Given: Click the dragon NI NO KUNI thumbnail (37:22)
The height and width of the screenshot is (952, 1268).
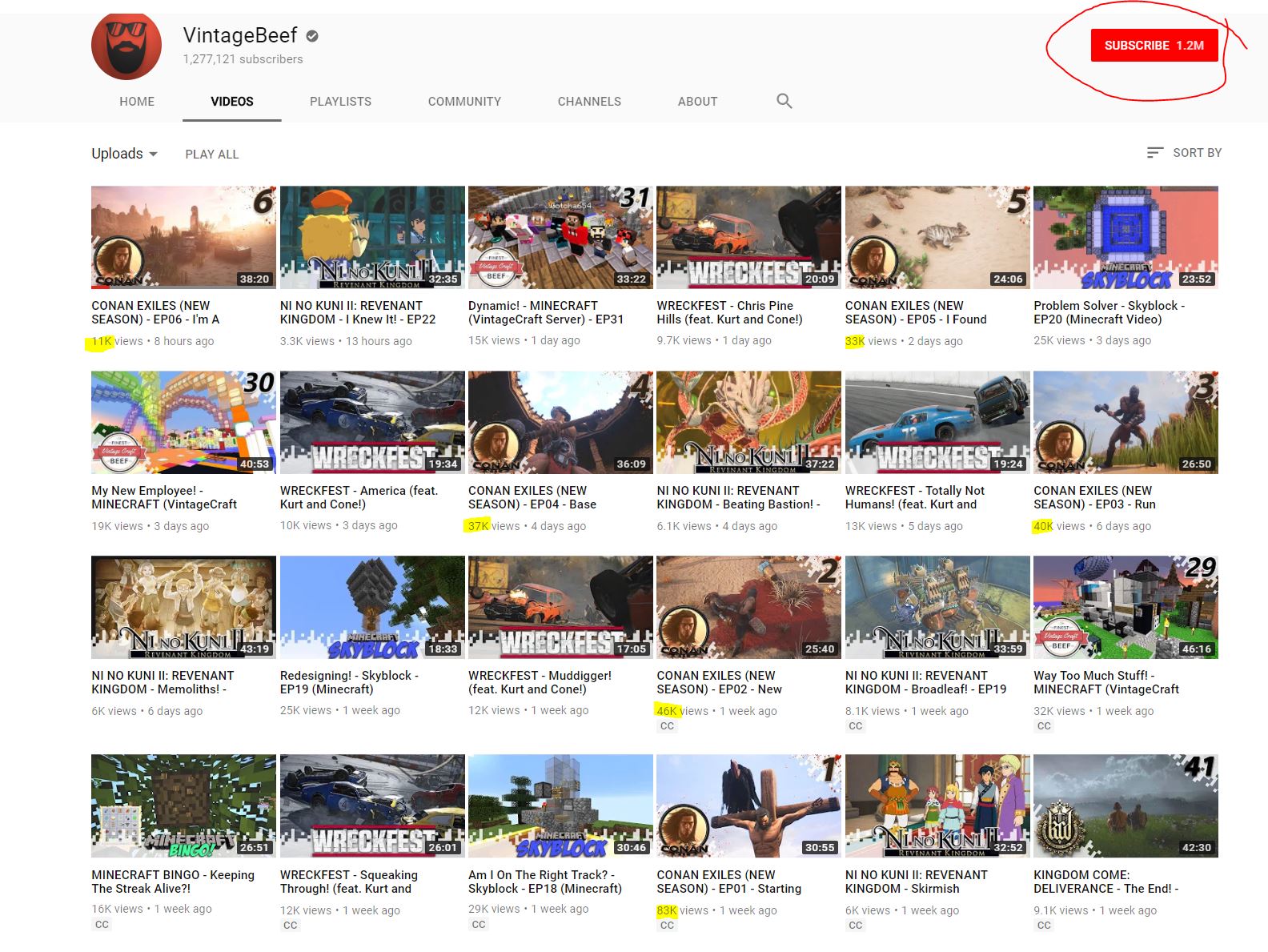Looking at the screenshot, I should click(x=748, y=422).
